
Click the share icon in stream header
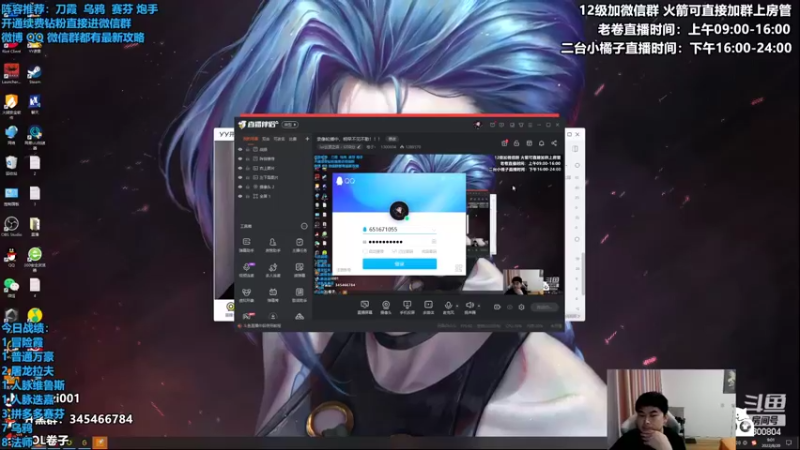point(554,143)
